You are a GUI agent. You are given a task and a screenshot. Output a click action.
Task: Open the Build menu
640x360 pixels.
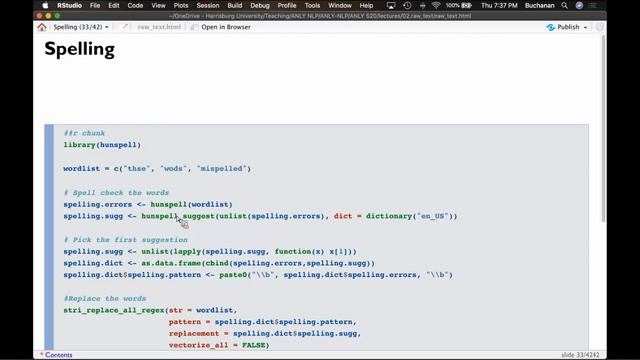(235, 5)
